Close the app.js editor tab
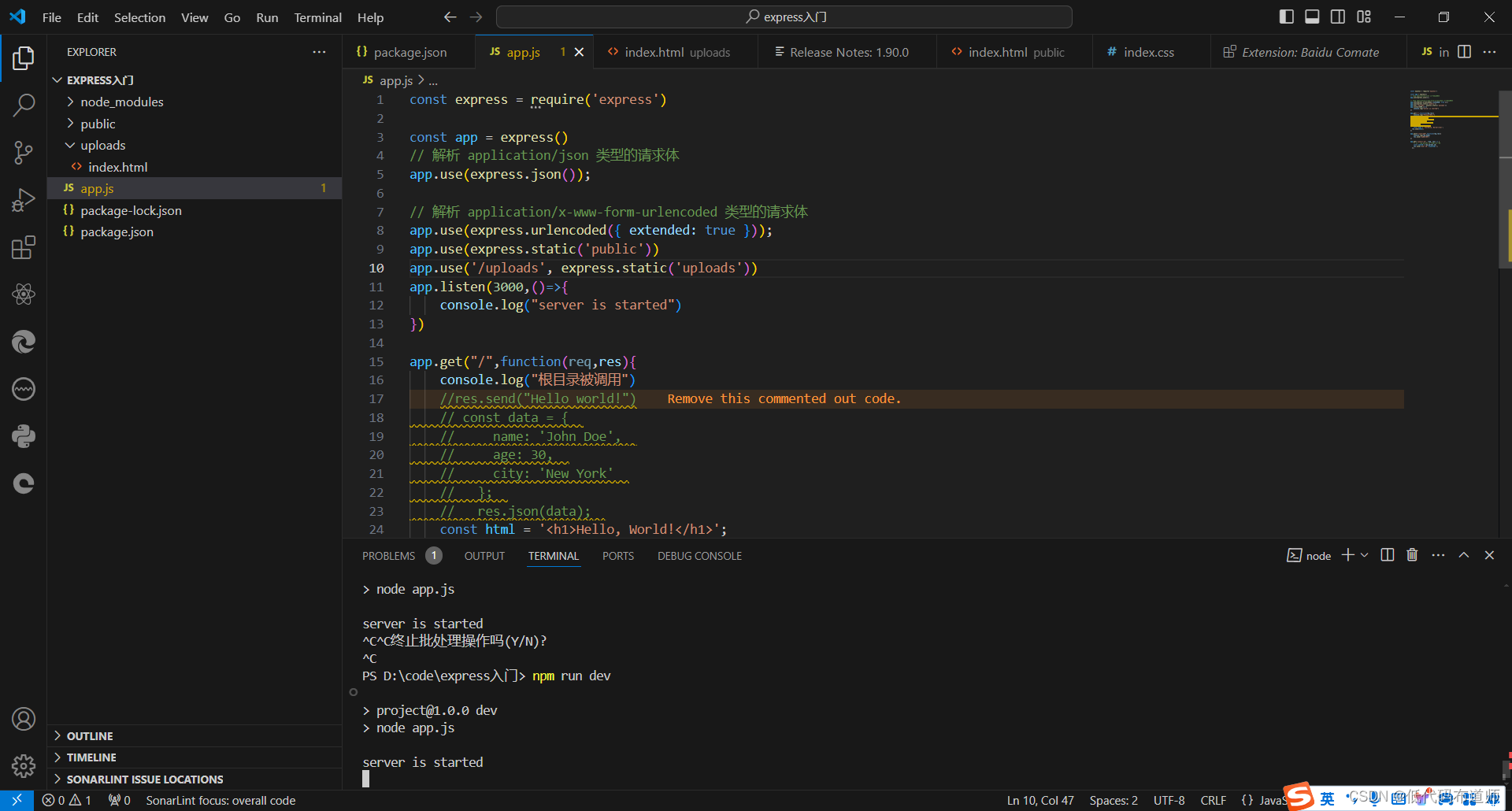Screen dimensions: 1512x811 point(580,52)
